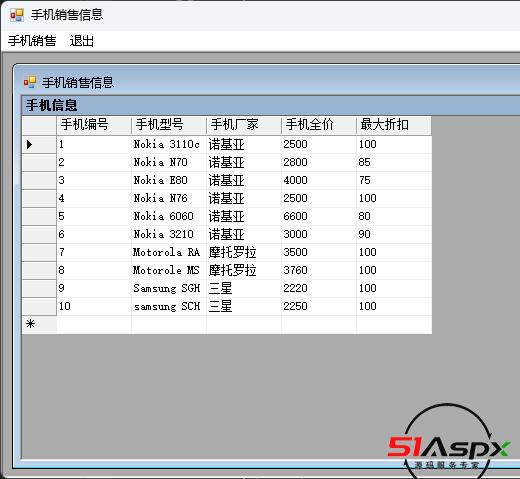The image size is (520, 479).
Task: Click the empty 手机型号 cell in the new row
Action: (x=169, y=324)
